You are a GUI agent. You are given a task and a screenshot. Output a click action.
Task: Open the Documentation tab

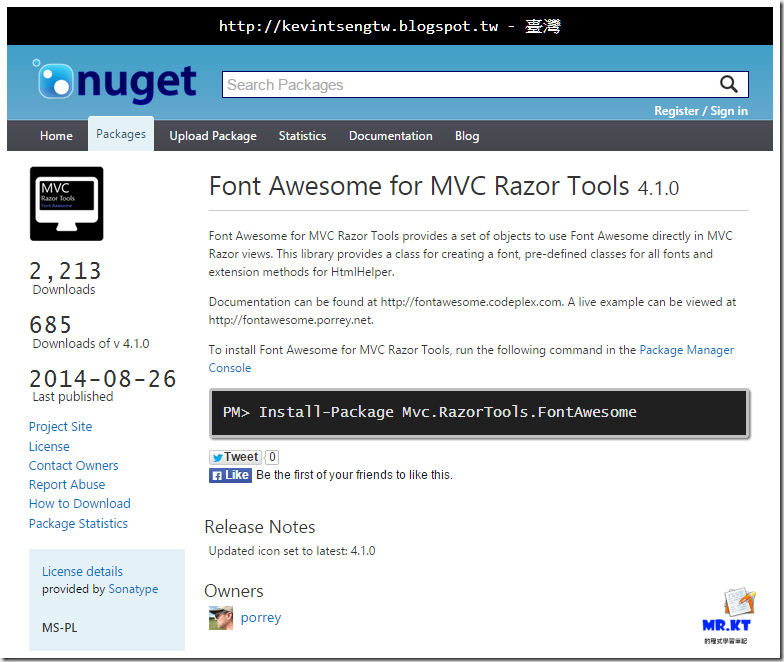coord(390,136)
